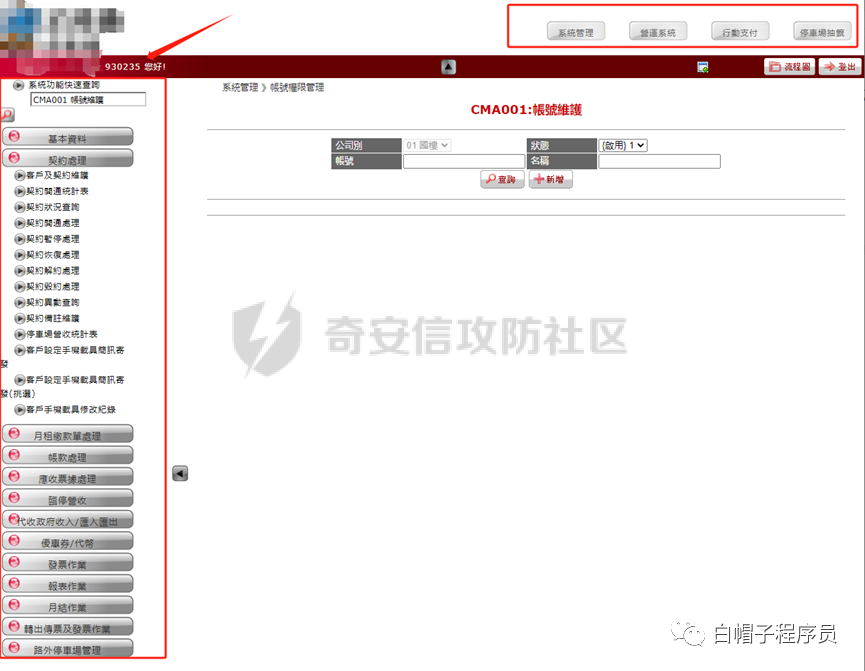Viewport: 865px width, 671px height.
Task: Click arrow icon next to 契約解約處理
Action: tap(20, 271)
